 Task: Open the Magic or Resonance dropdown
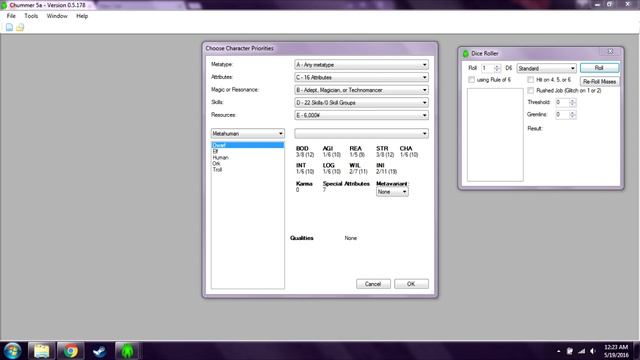point(361,90)
